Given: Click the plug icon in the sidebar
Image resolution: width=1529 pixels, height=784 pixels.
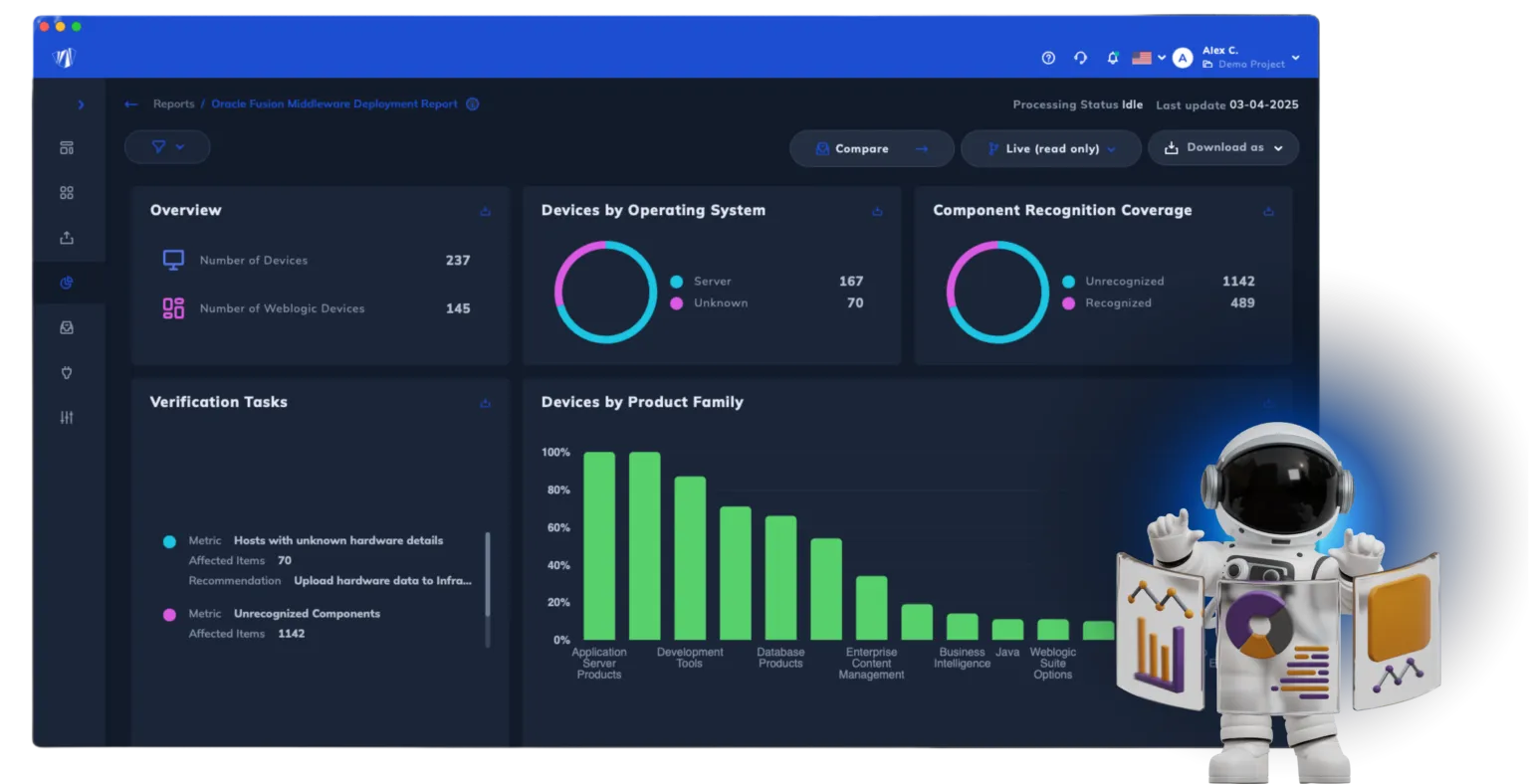Looking at the screenshot, I should coord(67,373).
